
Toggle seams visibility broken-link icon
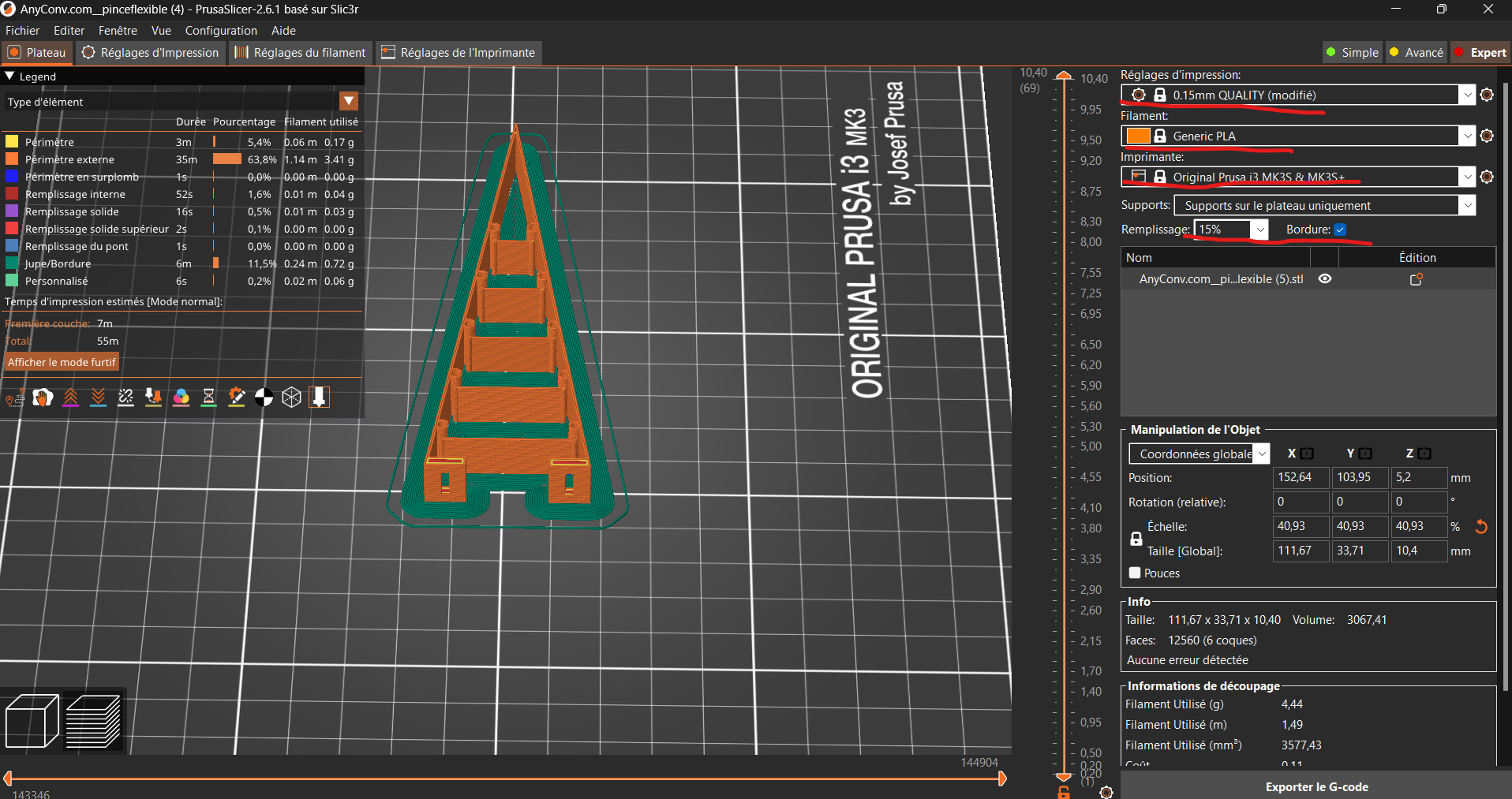pos(125,398)
